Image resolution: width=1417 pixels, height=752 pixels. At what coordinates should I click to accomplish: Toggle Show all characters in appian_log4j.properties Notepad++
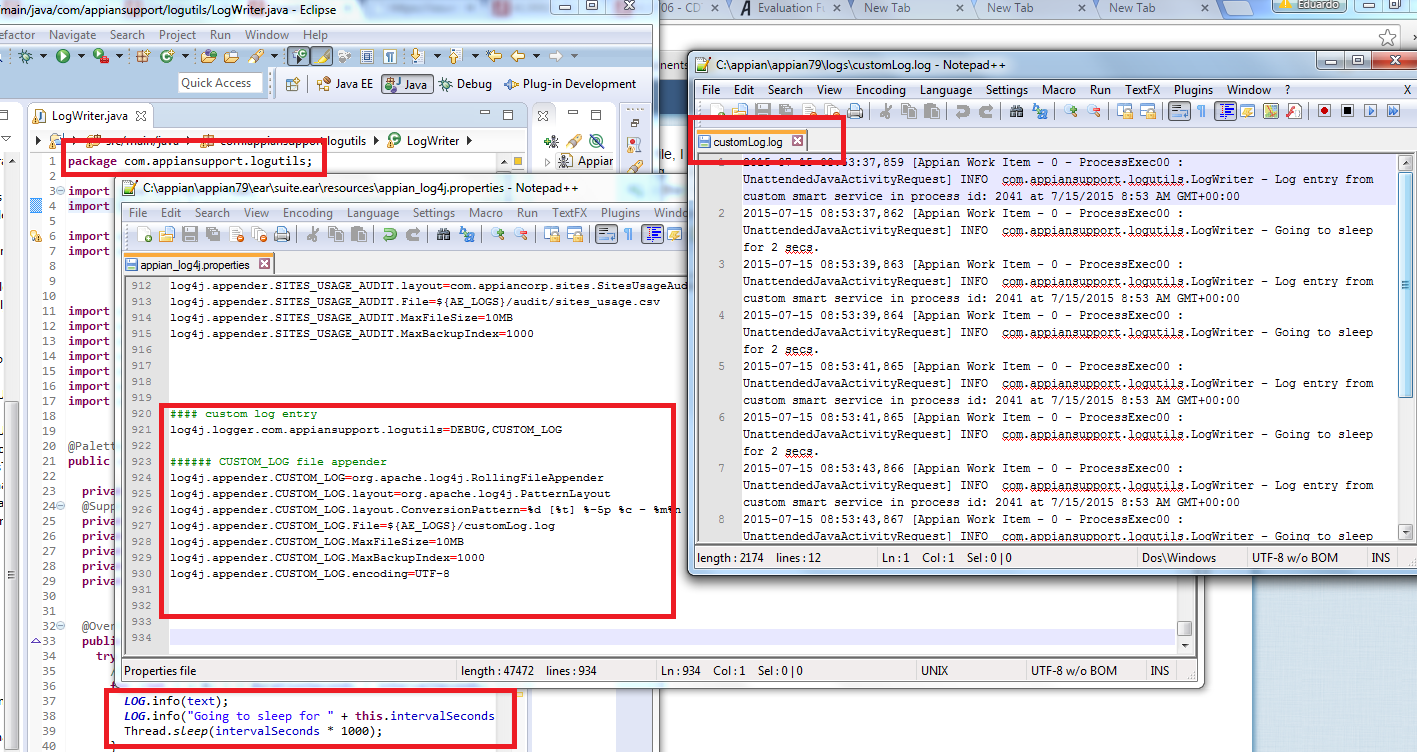click(x=628, y=235)
